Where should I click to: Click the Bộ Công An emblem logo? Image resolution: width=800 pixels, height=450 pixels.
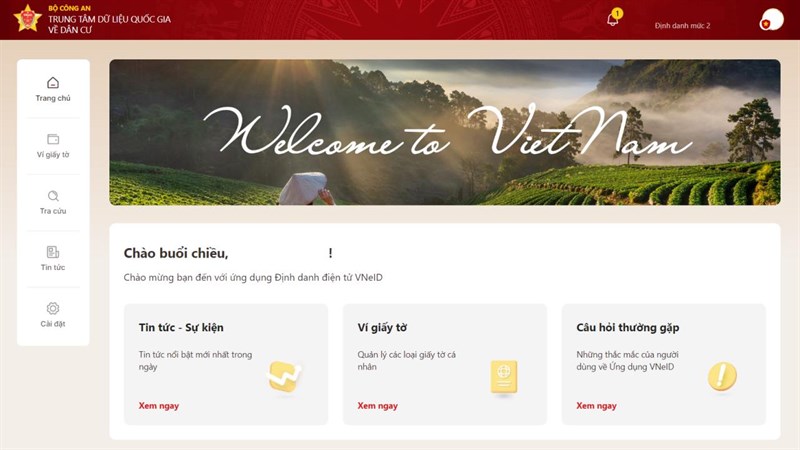point(28,18)
